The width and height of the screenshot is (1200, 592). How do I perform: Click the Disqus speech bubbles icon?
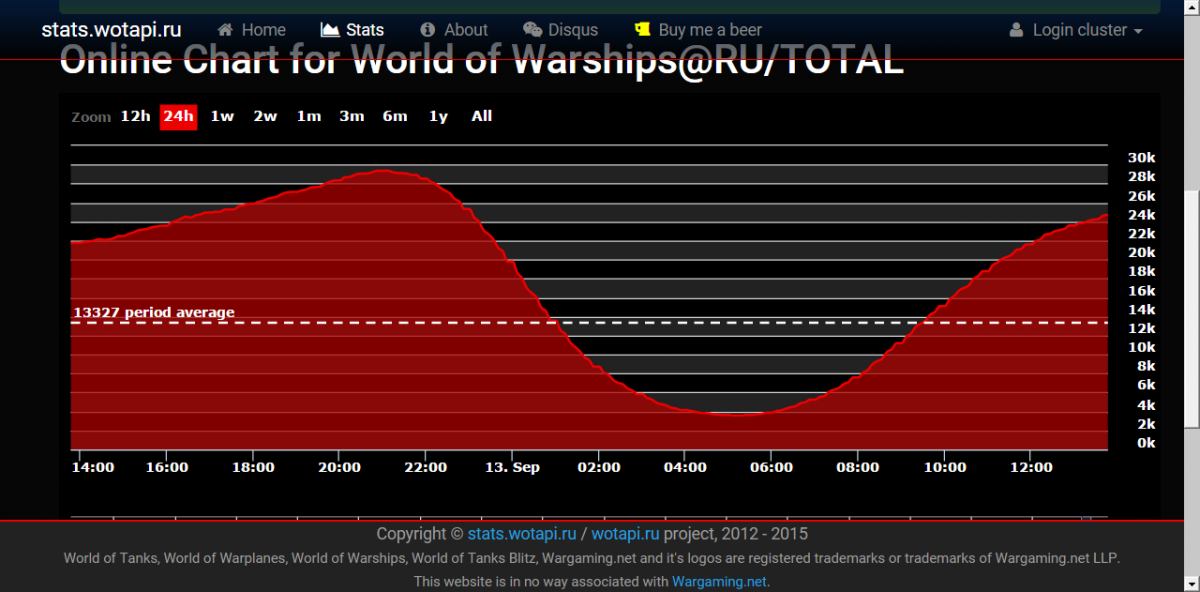coord(533,30)
